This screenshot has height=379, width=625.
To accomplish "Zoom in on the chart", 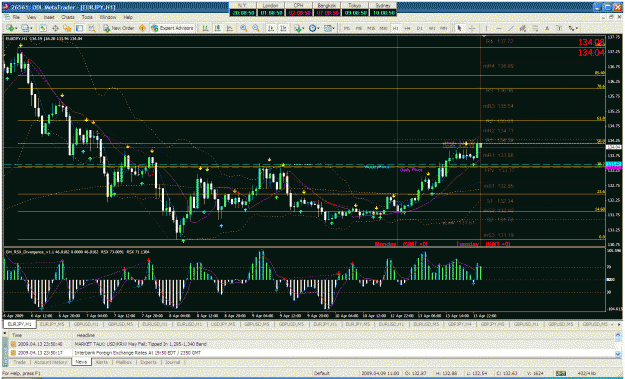I will coord(244,28).
